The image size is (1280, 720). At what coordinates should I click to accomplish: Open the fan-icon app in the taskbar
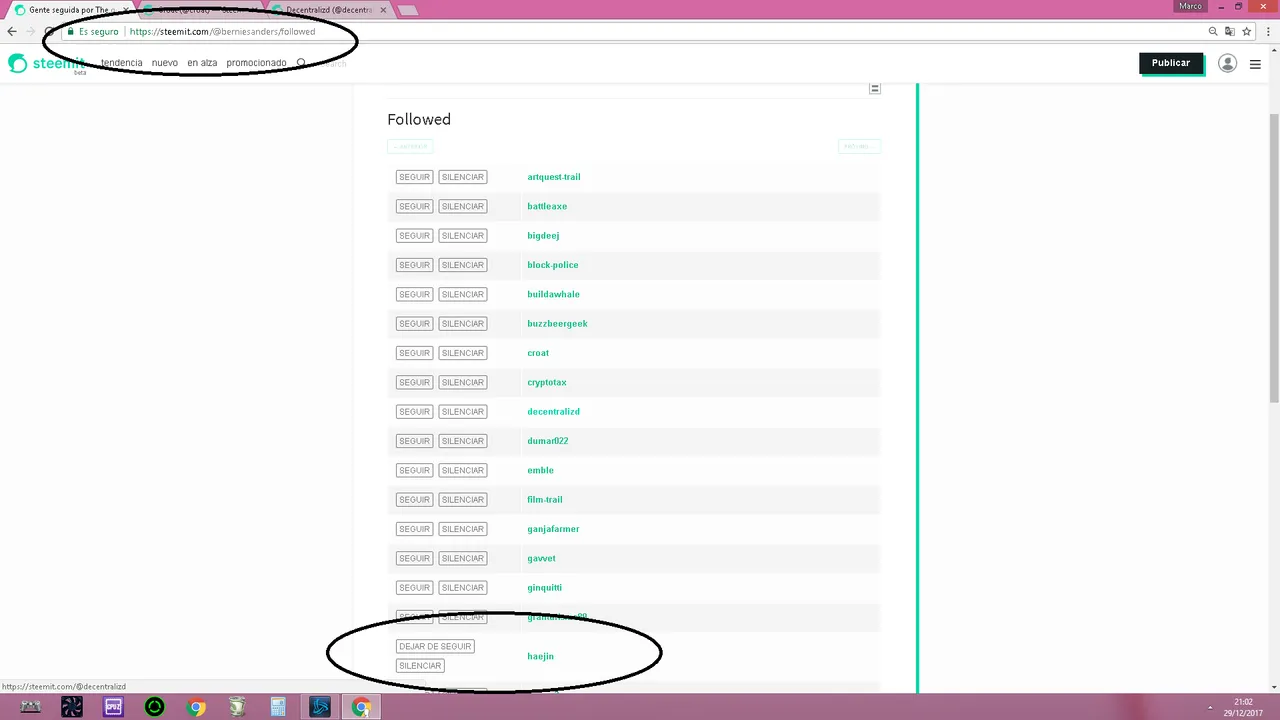pos(72,707)
